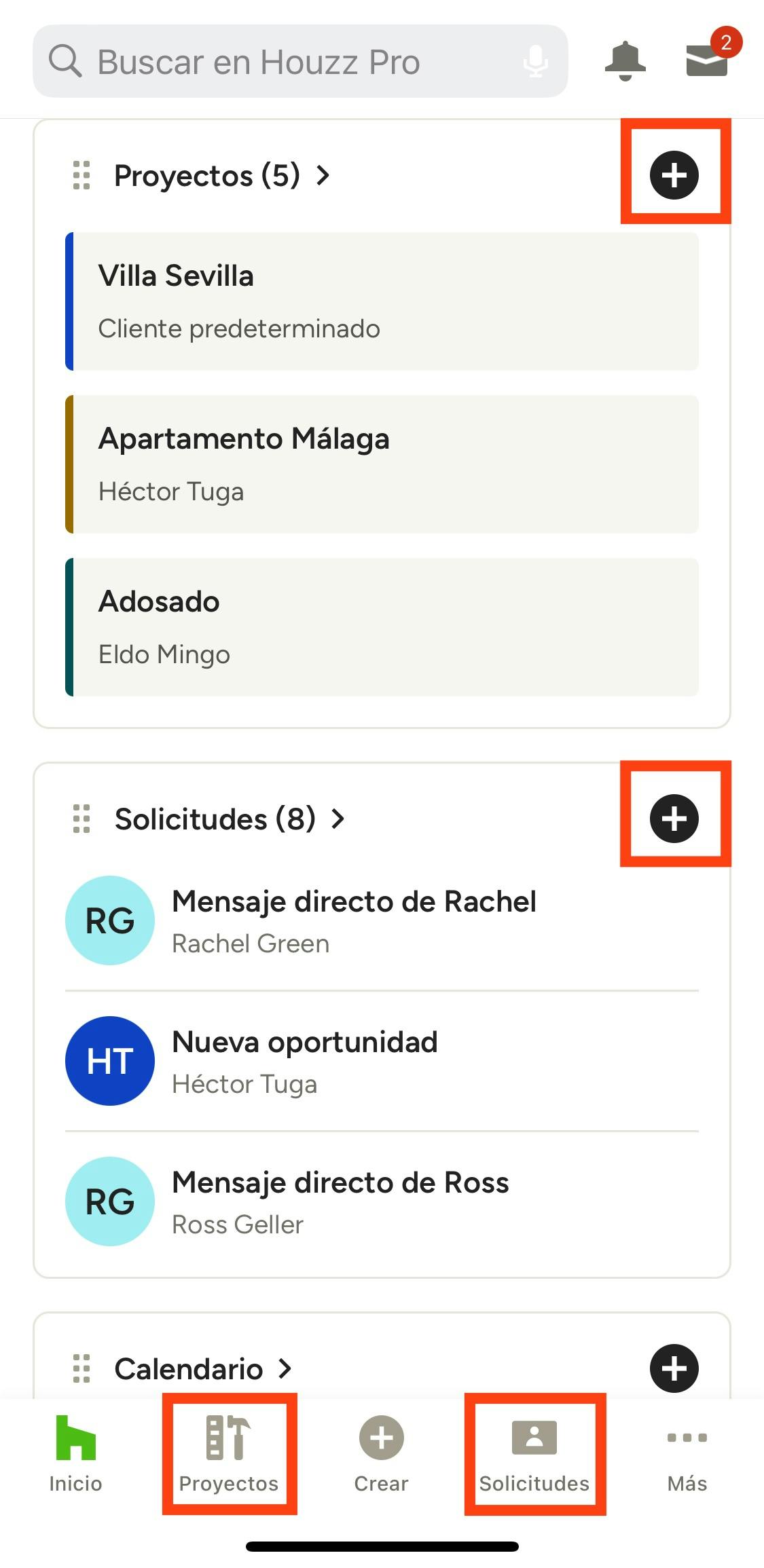764x1568 pixels.
Task: Tap the Crear button in bottom bar
Action: [x=382, y=1454]
